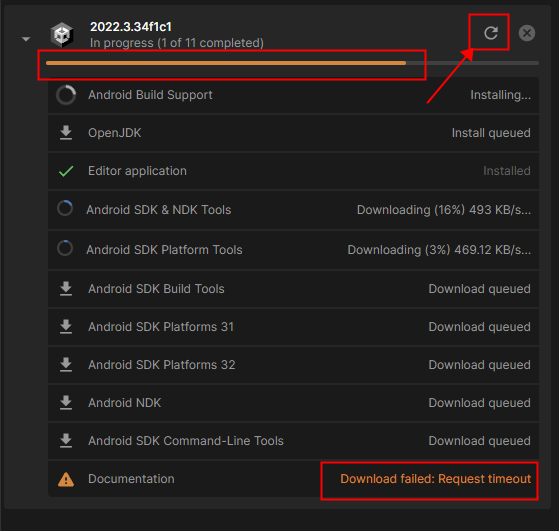Select the OpenJDK row label

coord(114,133)
